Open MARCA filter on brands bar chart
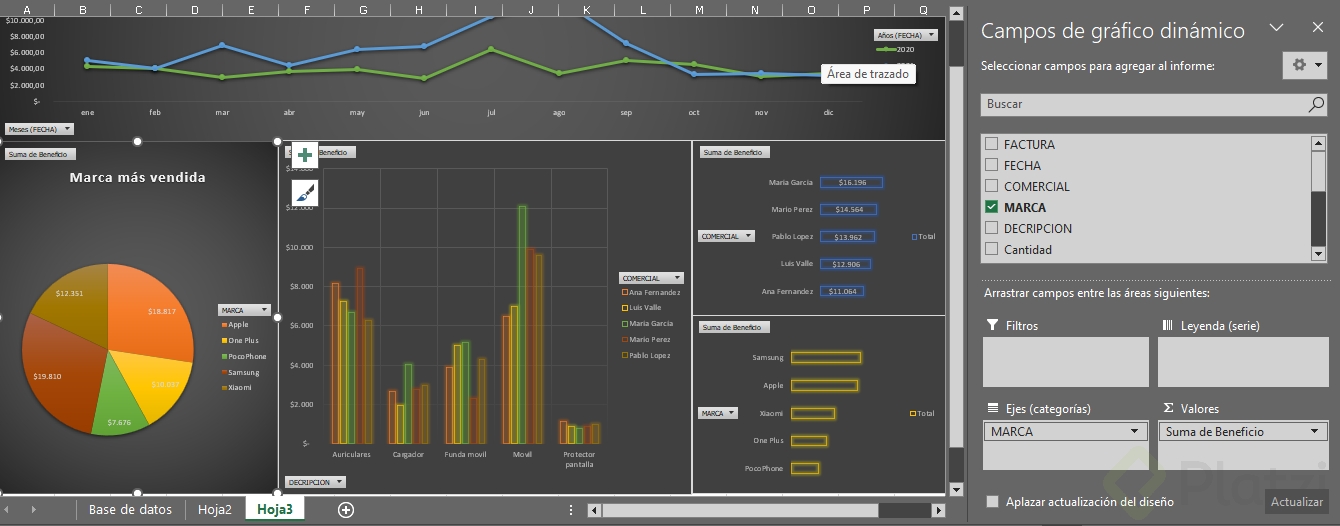 pos(717,413)
